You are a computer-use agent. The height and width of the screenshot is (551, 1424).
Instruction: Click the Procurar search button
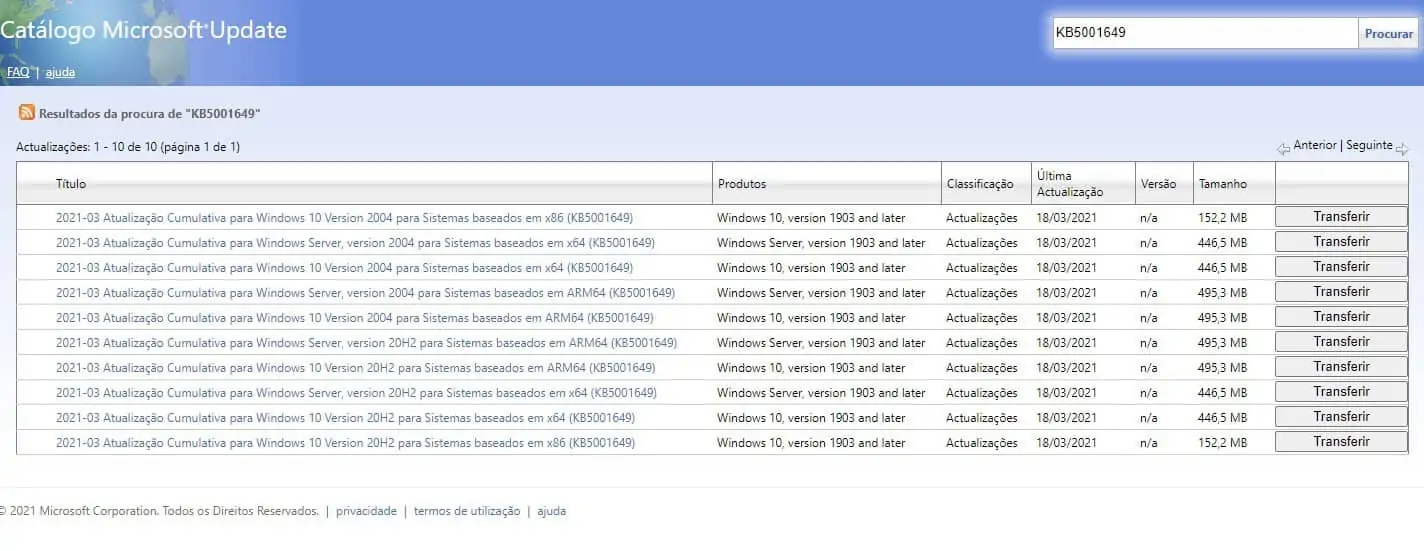(x=1389, y=33)
